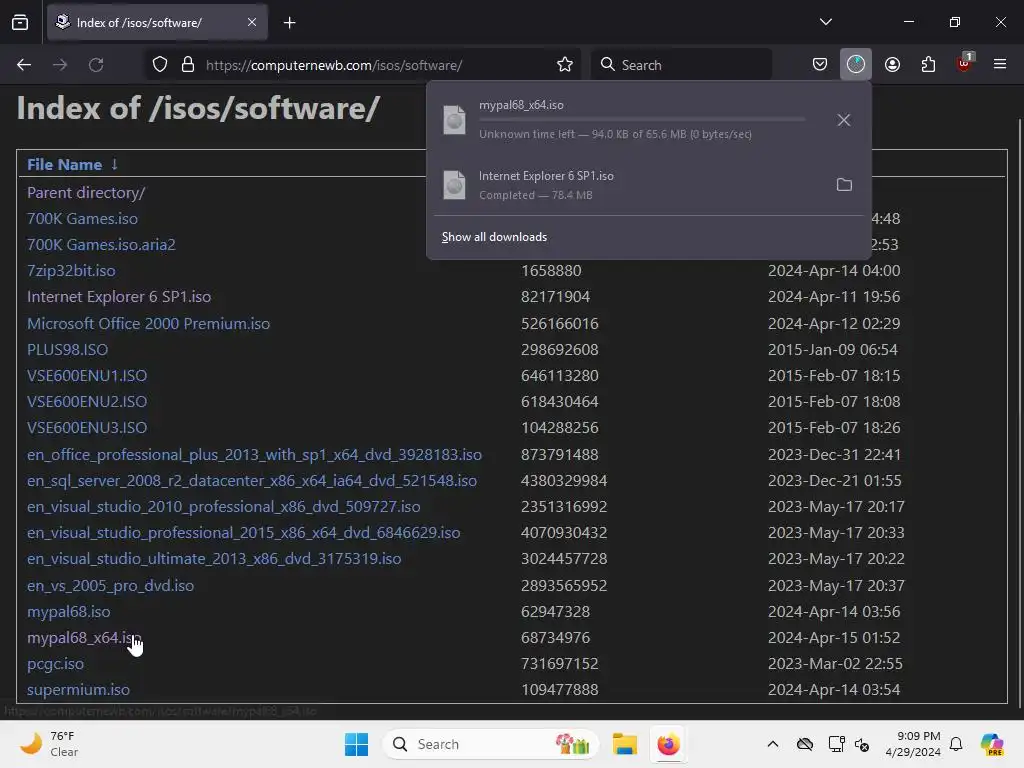This screenshot has height=768, width=1024.
Task: Click date 2015-Jan-09 06:54
Action: pyautogui.click(x=833, y=349)
